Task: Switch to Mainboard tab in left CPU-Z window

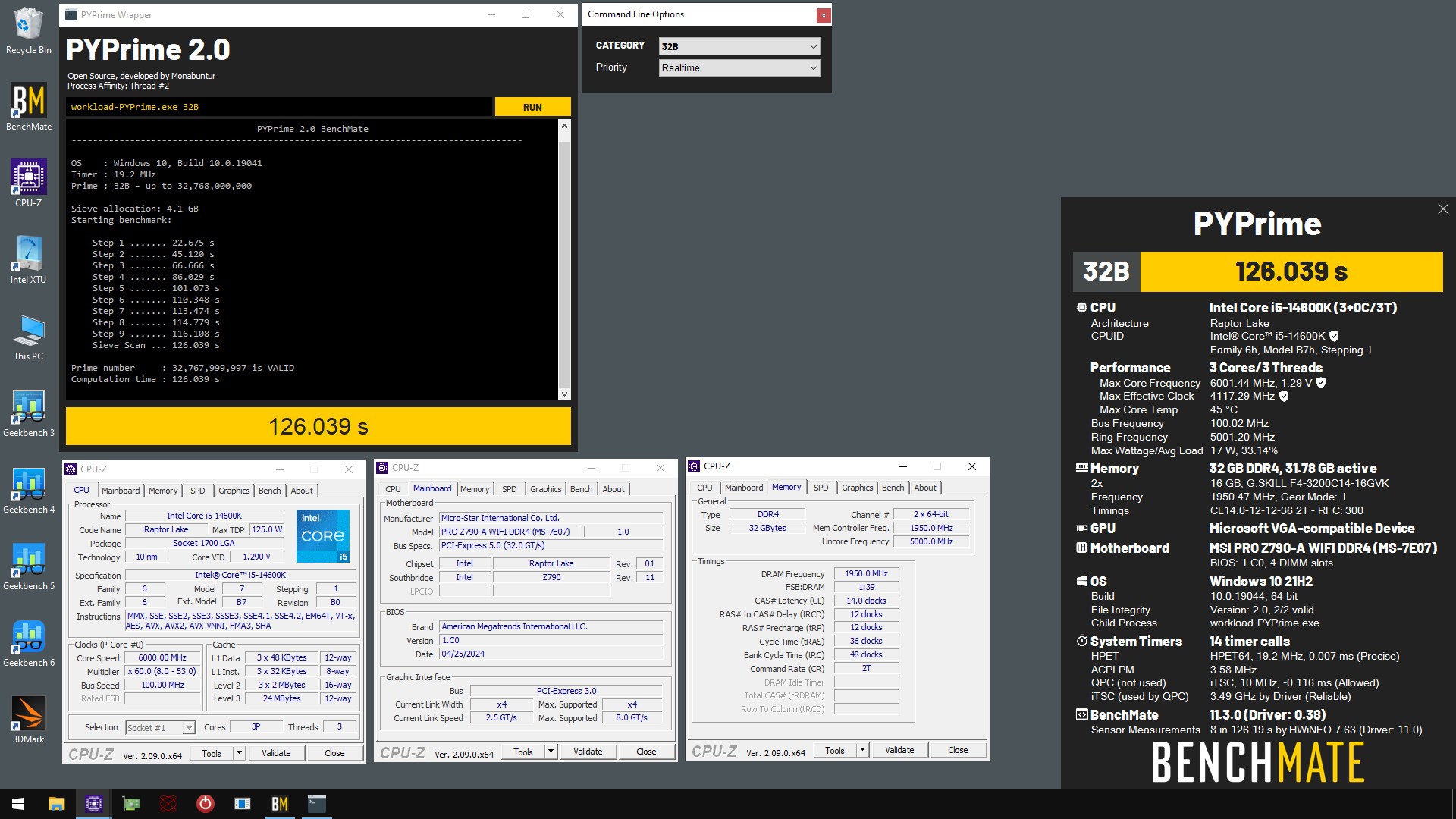Action: click(121, 491)
